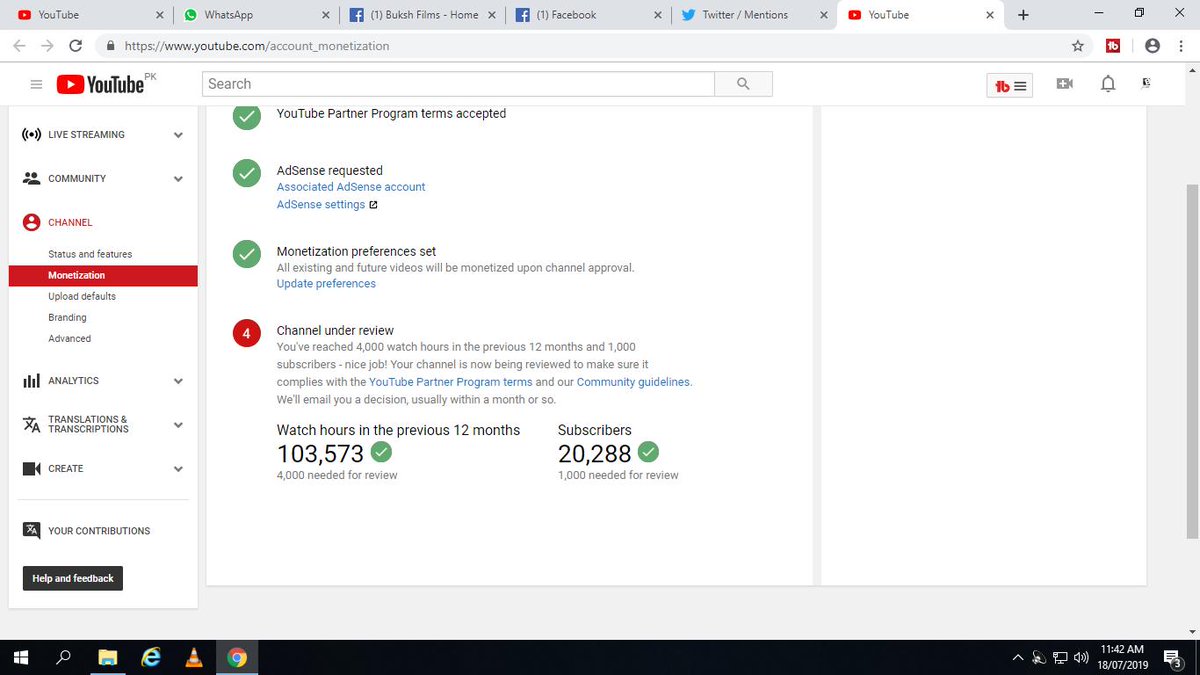Launch VLC media player from taskbar
This screenshot has width=1200, height=675.
pyautogui.click(x=194, y=658)
